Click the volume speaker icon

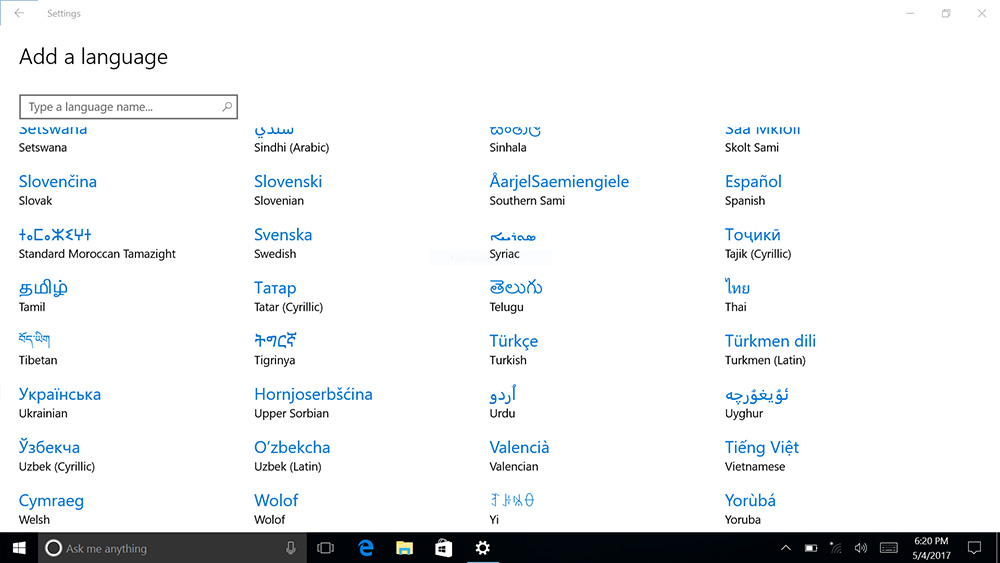click(860, 548)
